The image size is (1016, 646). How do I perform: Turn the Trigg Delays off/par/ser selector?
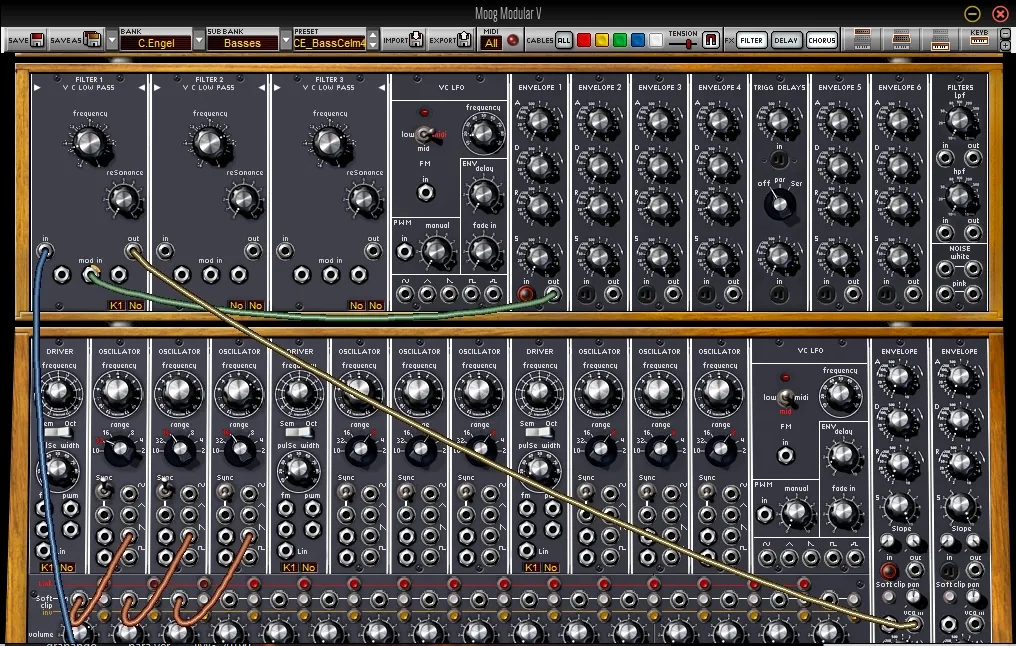pos(780,205)
